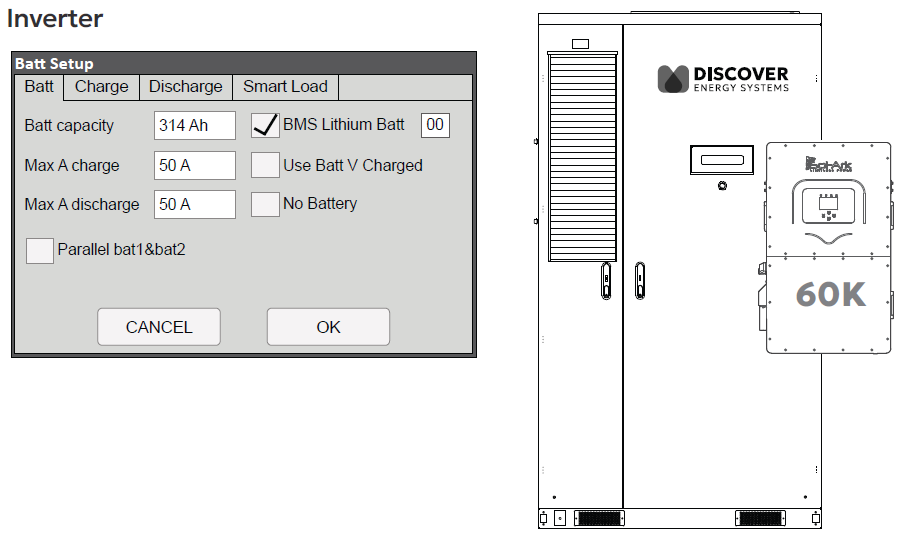Uncheck the BMS Lithium Batt checkbox
The width and height of the screenshot is (906, 541).
(x=265, y=125)
